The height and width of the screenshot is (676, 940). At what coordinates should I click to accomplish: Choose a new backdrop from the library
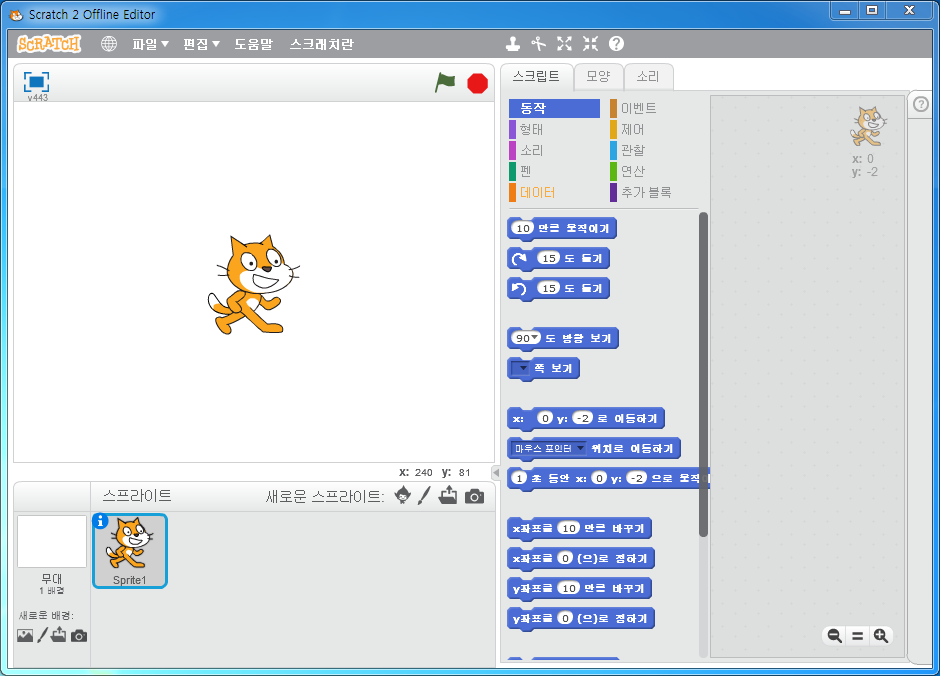pyautogui.click(x=25, y=635)
